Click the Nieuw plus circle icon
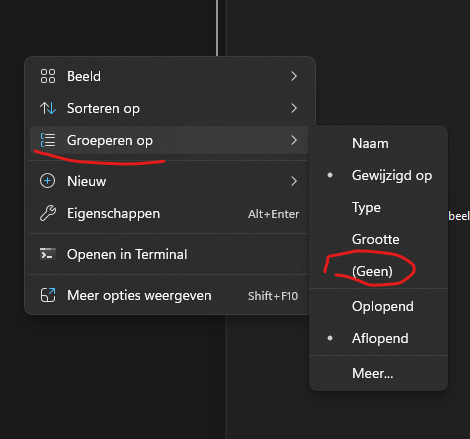 [48, 181]
